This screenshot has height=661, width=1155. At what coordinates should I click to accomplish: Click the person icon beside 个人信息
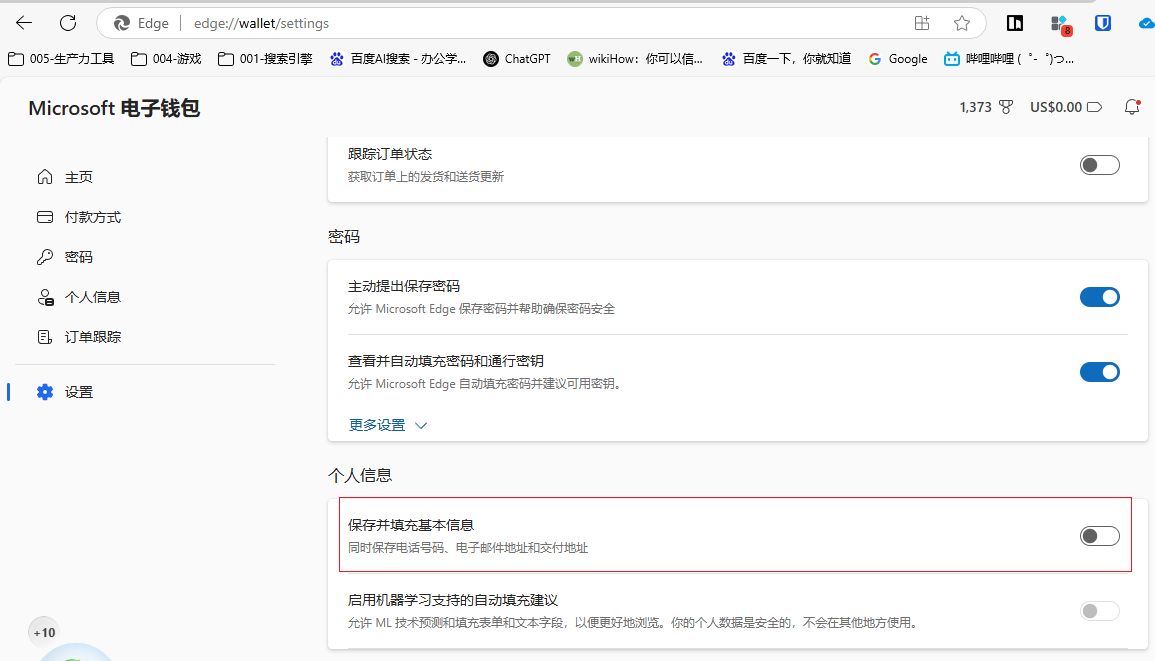[45, 297]
